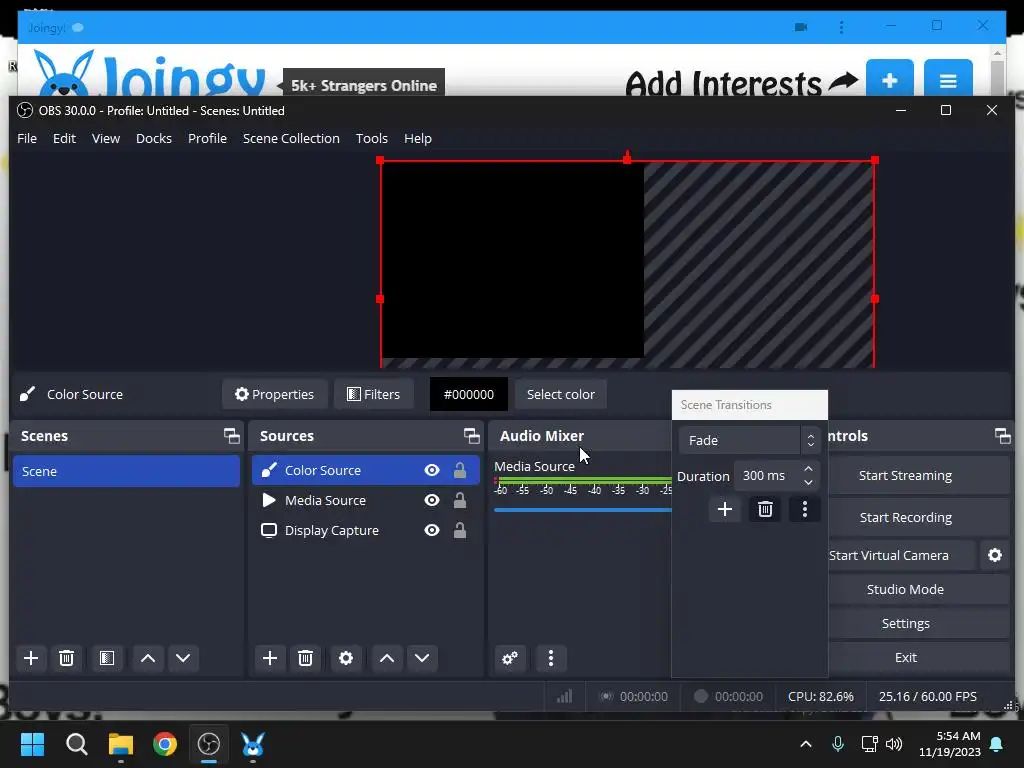Toggle visibility of Display Capture

tap(432, 530)
